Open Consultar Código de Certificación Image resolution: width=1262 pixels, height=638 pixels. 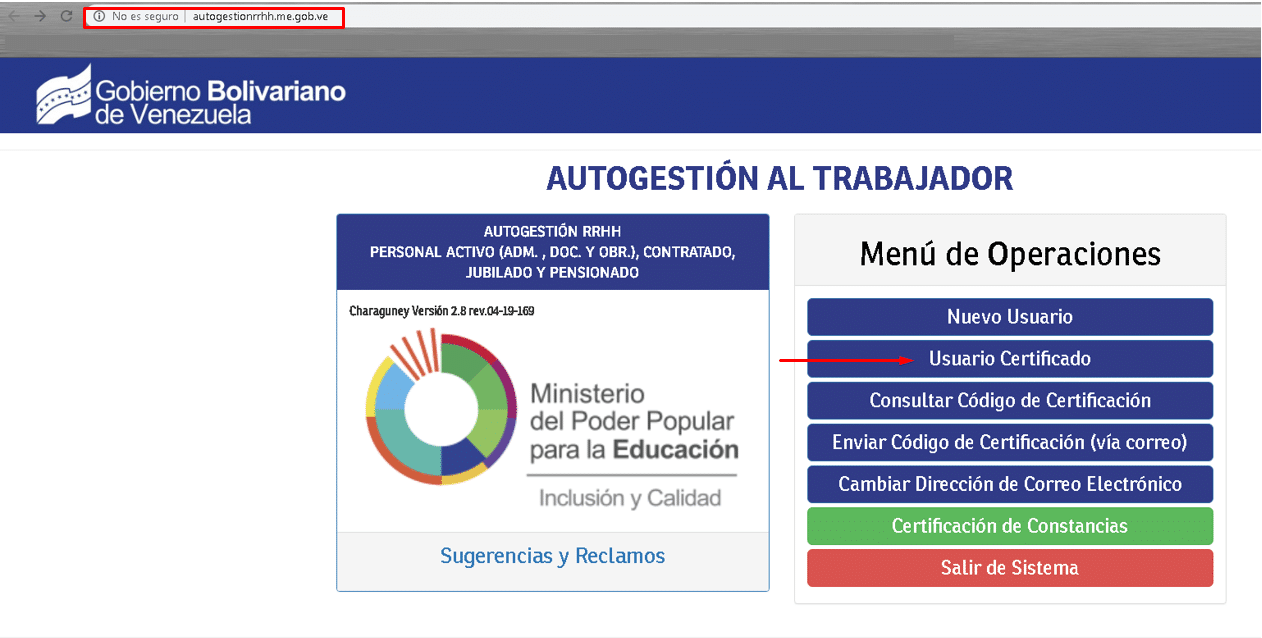point(1010,401)
